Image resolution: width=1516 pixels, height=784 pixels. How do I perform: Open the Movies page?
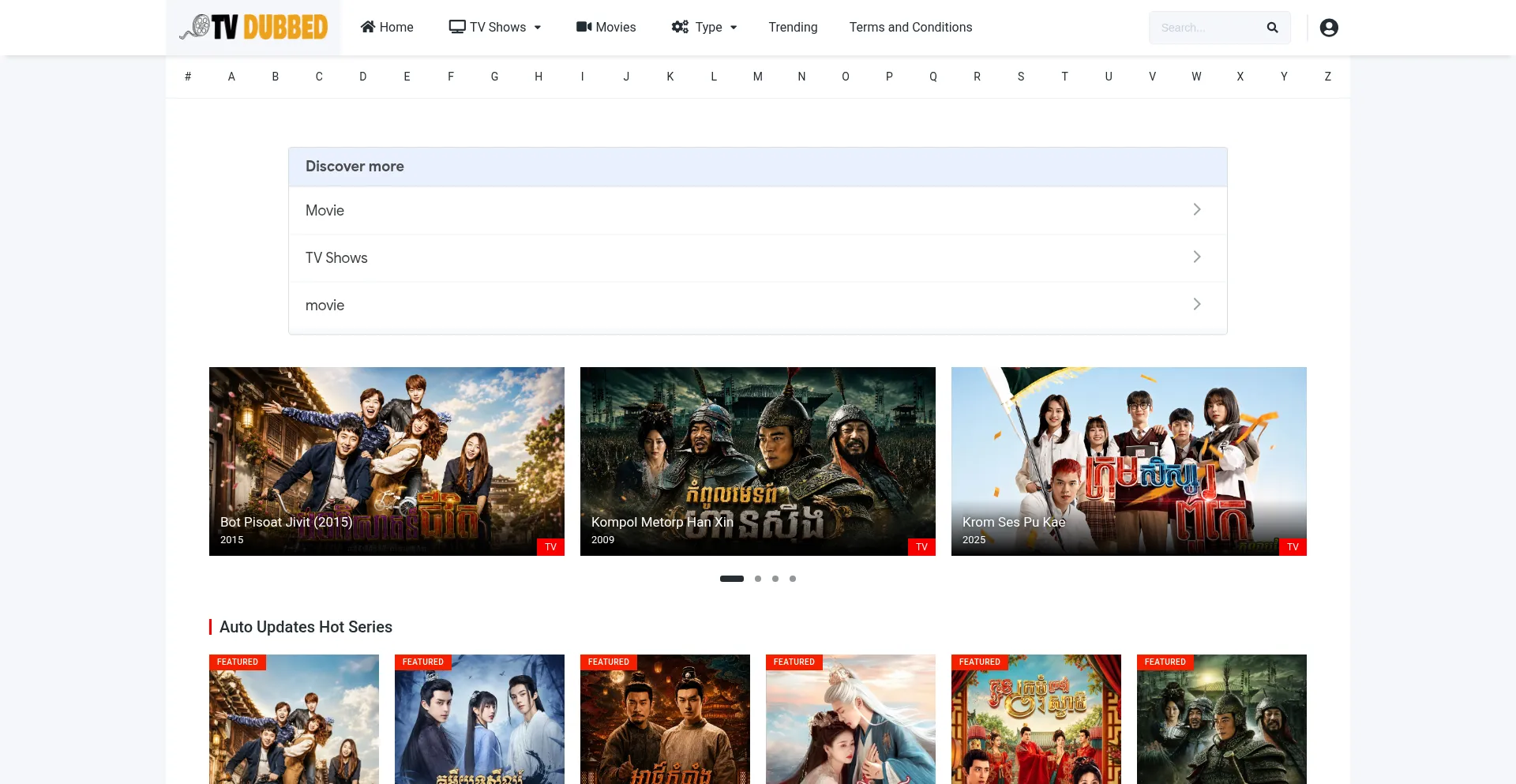pyautogui.click(x=606, y=27)
